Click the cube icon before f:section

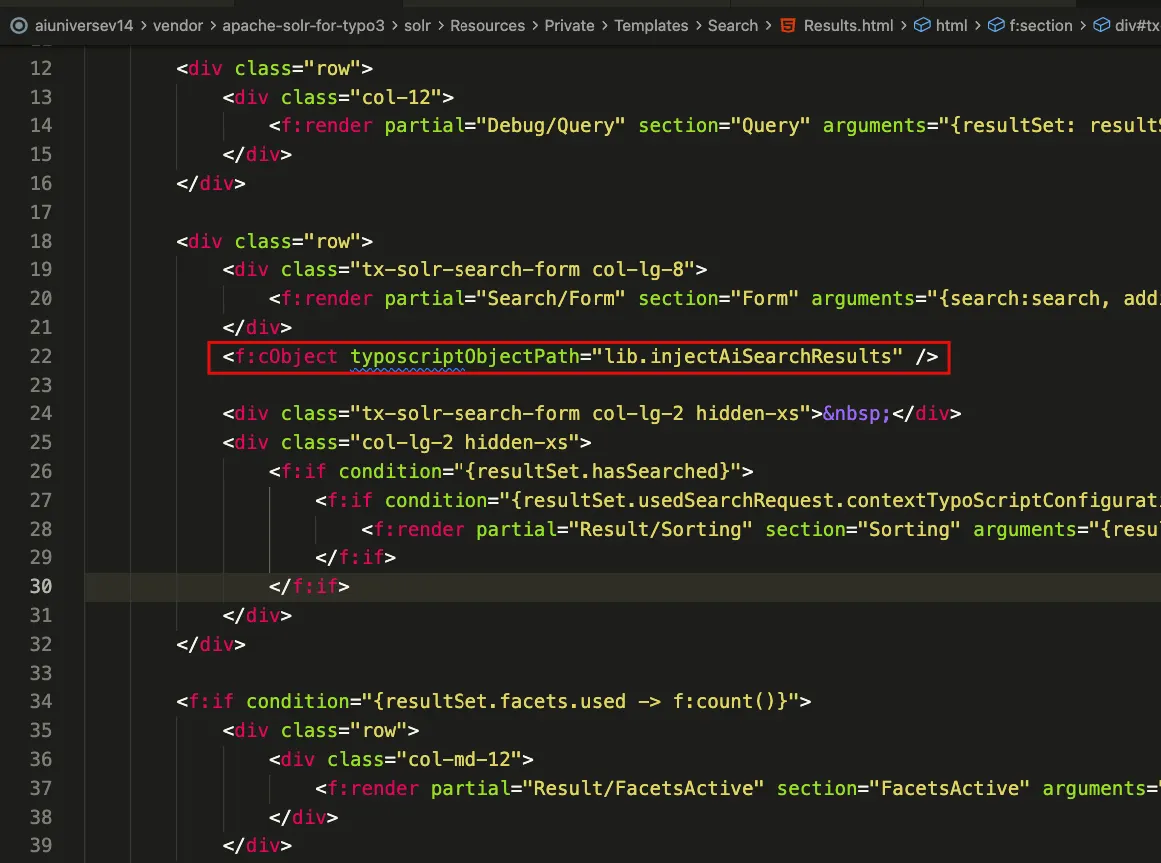997,26
